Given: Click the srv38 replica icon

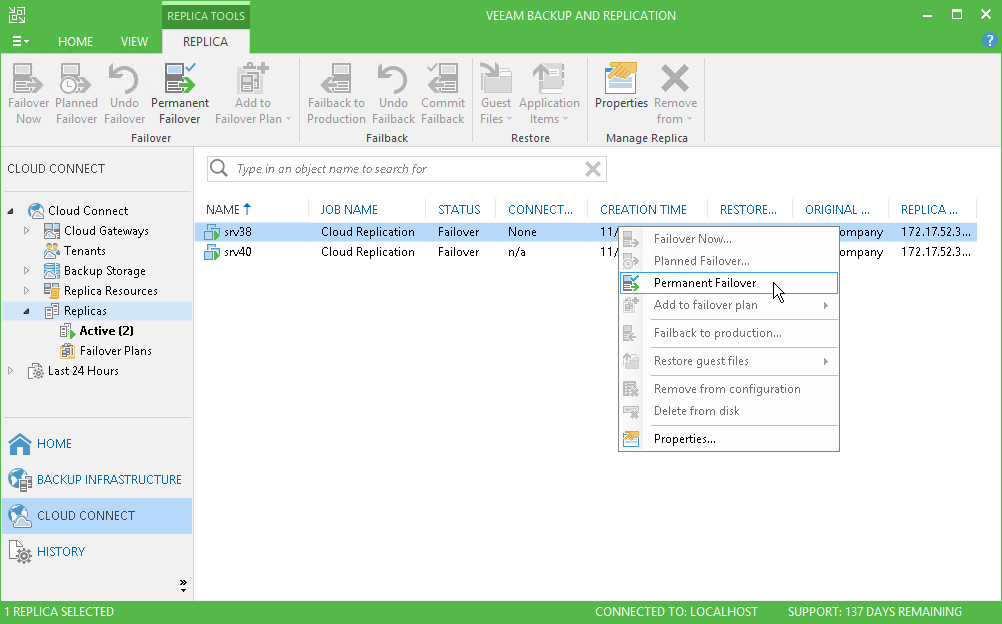Looking at the screenshot, I should coord(212,232).
